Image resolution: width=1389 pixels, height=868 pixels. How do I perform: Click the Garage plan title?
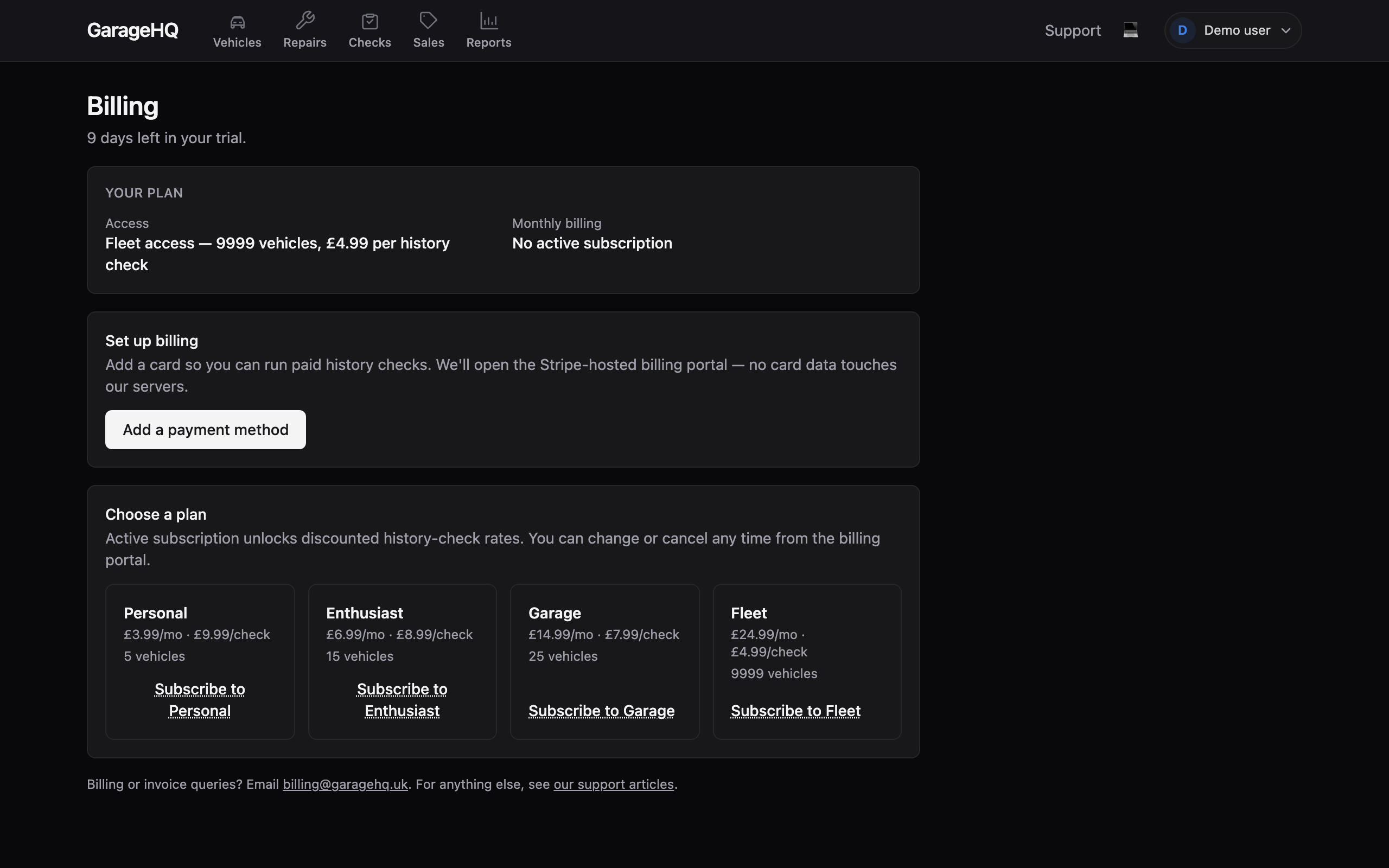click(555, 613)
